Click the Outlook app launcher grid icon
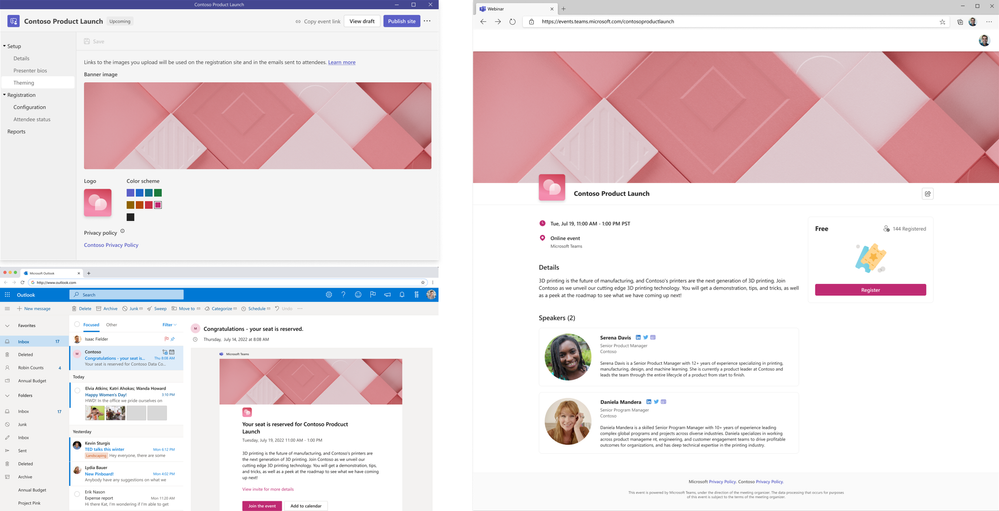Viewport: 999px width, 511px height. (7, 295)
